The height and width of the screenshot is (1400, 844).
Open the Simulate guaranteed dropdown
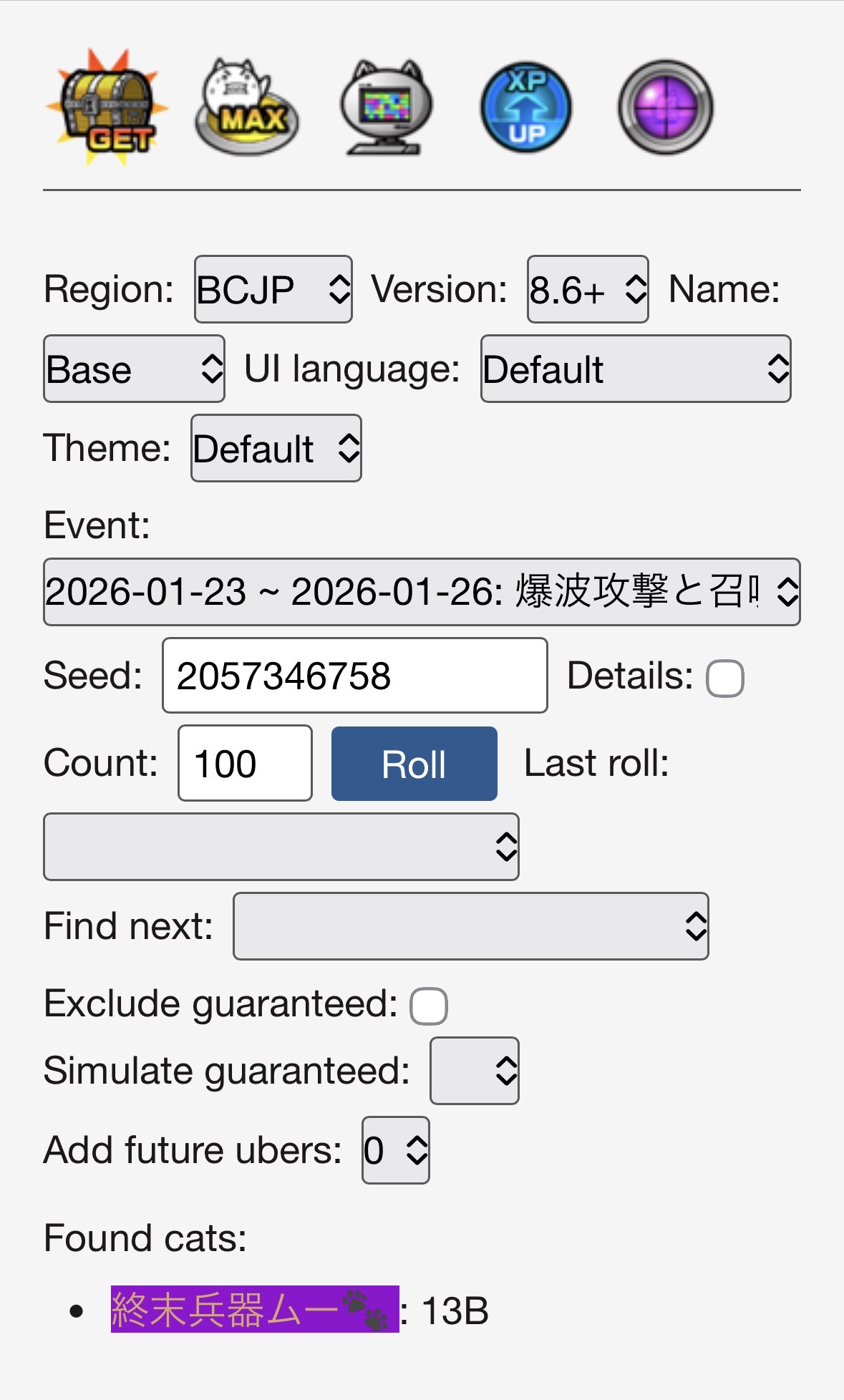pyautogui.click(x=474, y=1071)
